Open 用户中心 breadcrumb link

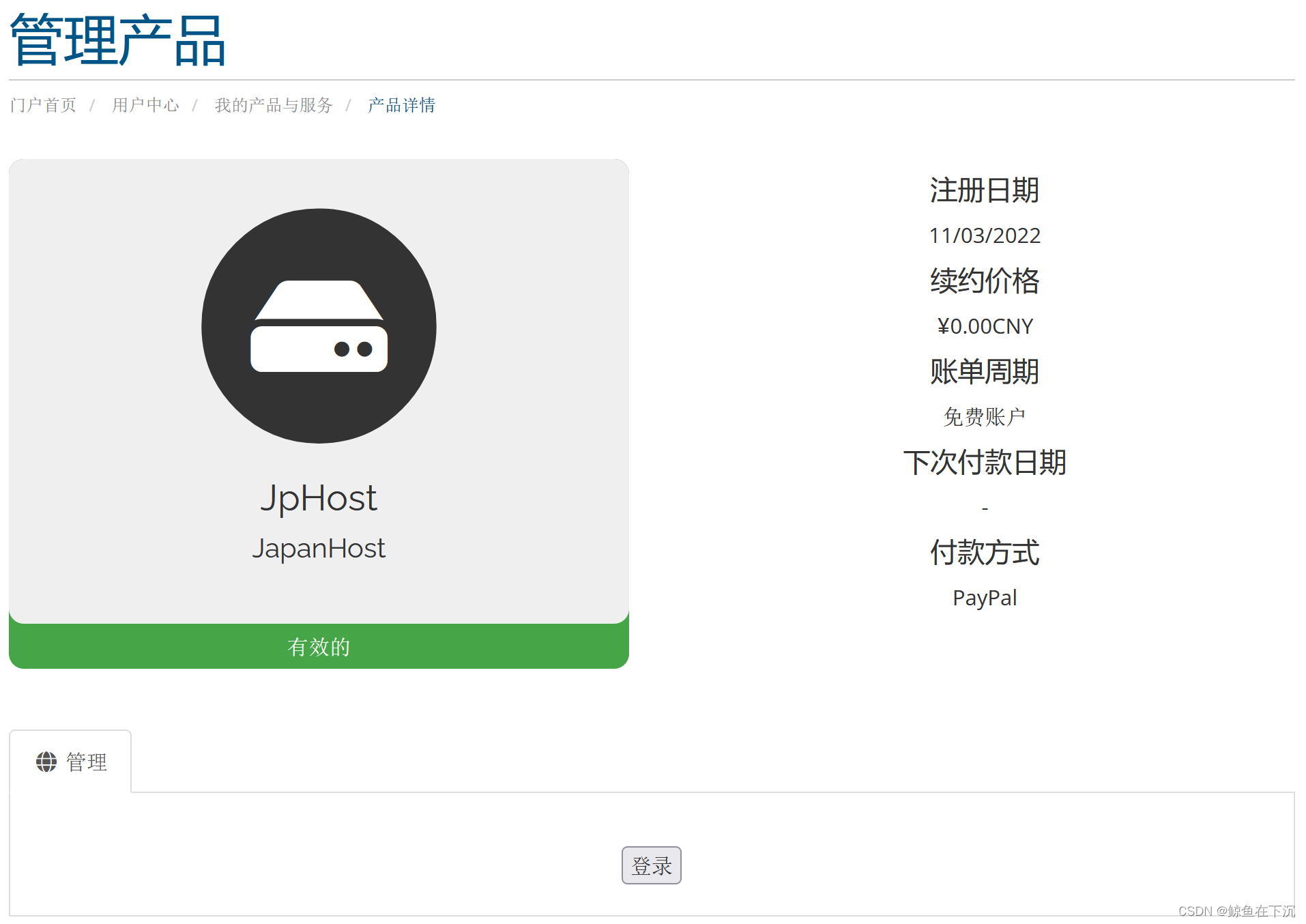145,105
